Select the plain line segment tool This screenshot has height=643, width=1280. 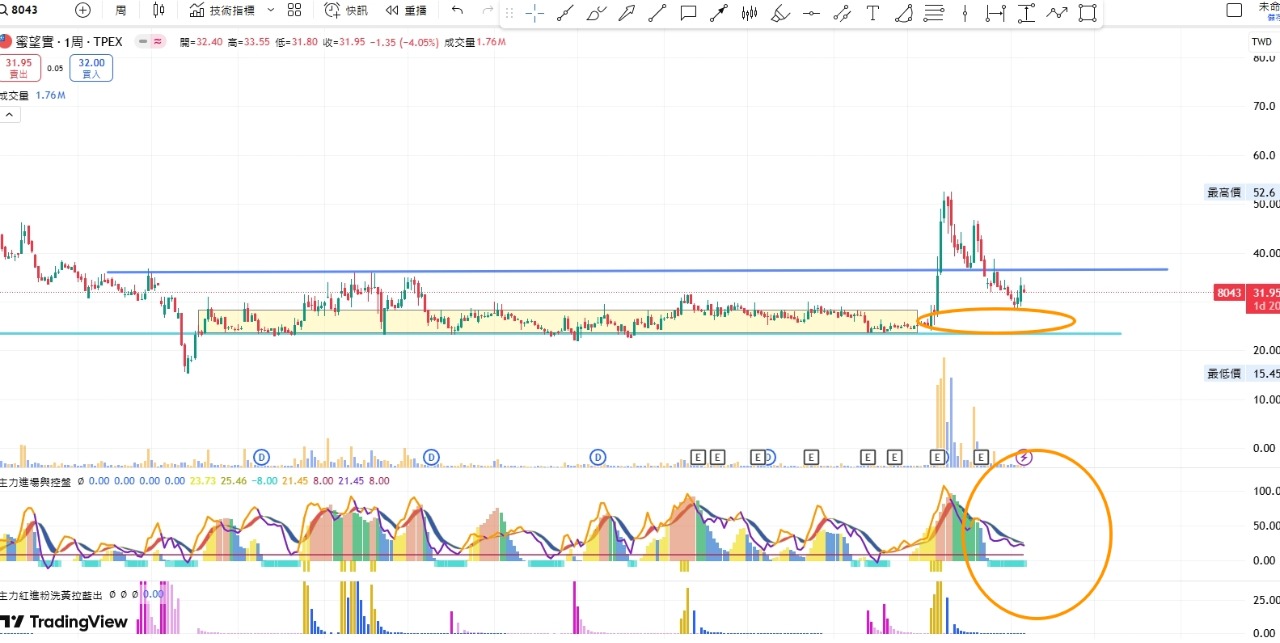(657, 13)
